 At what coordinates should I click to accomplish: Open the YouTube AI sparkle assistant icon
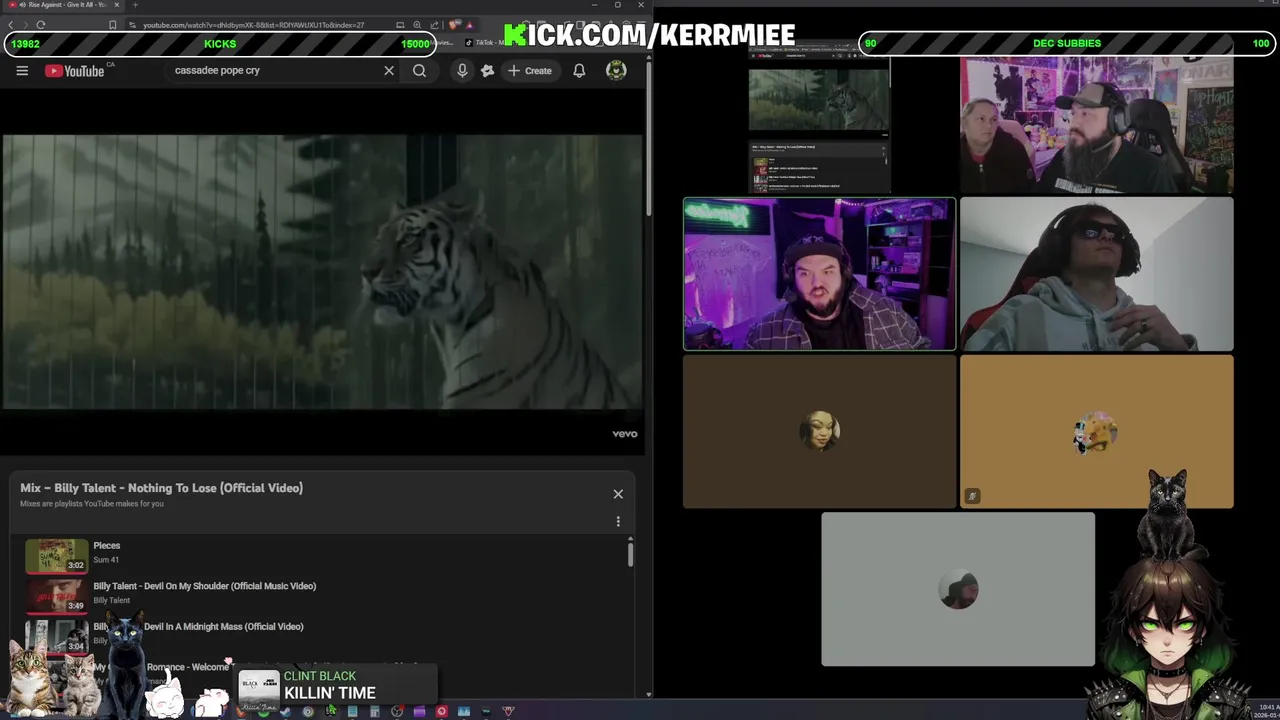coord(487,71)
